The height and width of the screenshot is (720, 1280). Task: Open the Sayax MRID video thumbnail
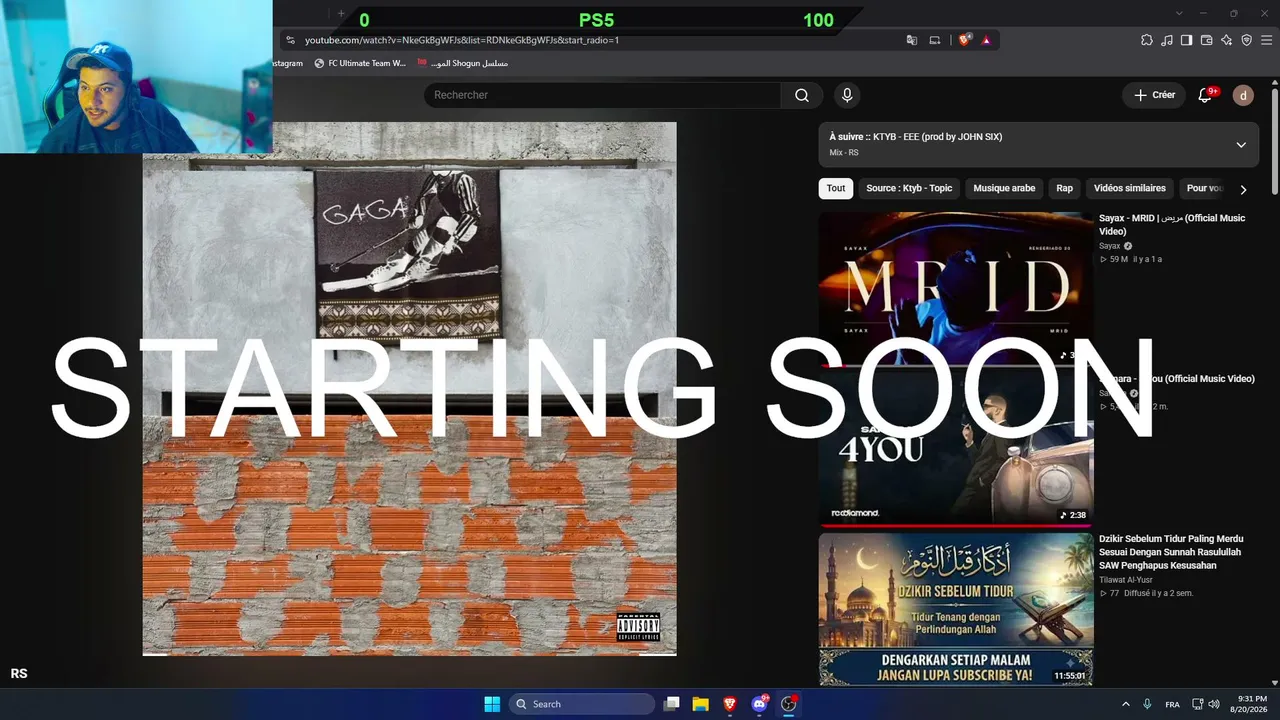pyautogui.click(x=956, y=287)
